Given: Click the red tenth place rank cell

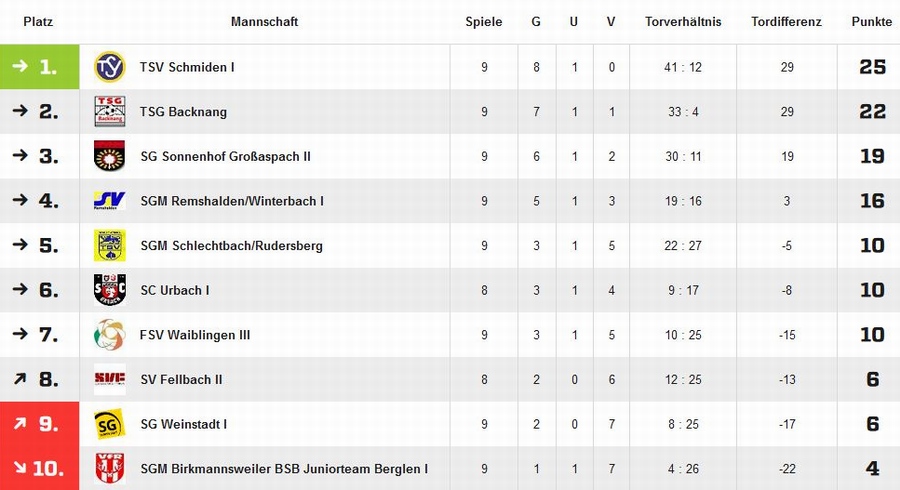Looking at the screenshot, I should click(x=40, y=468).
